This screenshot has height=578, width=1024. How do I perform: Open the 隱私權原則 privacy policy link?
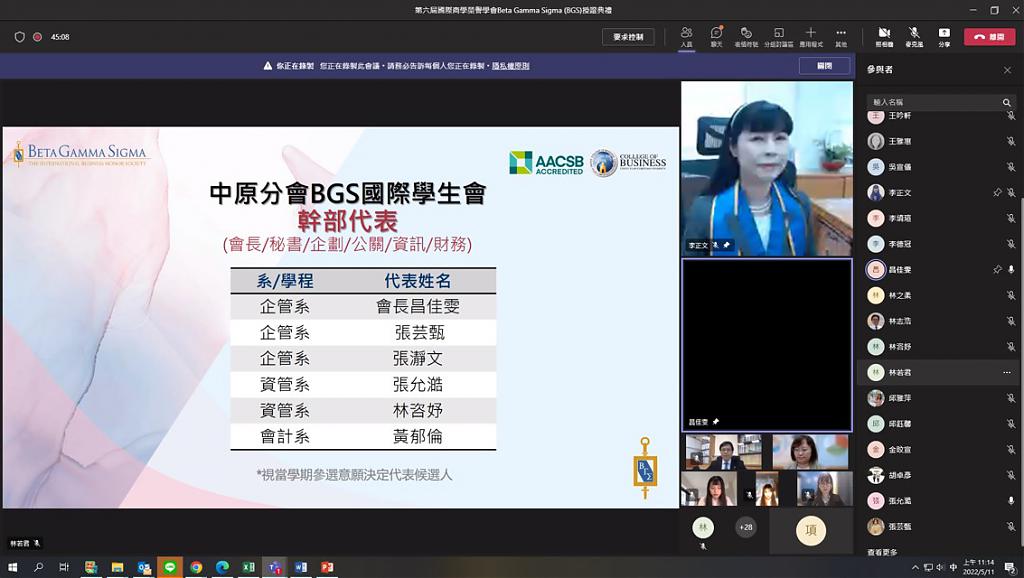tap(511, 66)
